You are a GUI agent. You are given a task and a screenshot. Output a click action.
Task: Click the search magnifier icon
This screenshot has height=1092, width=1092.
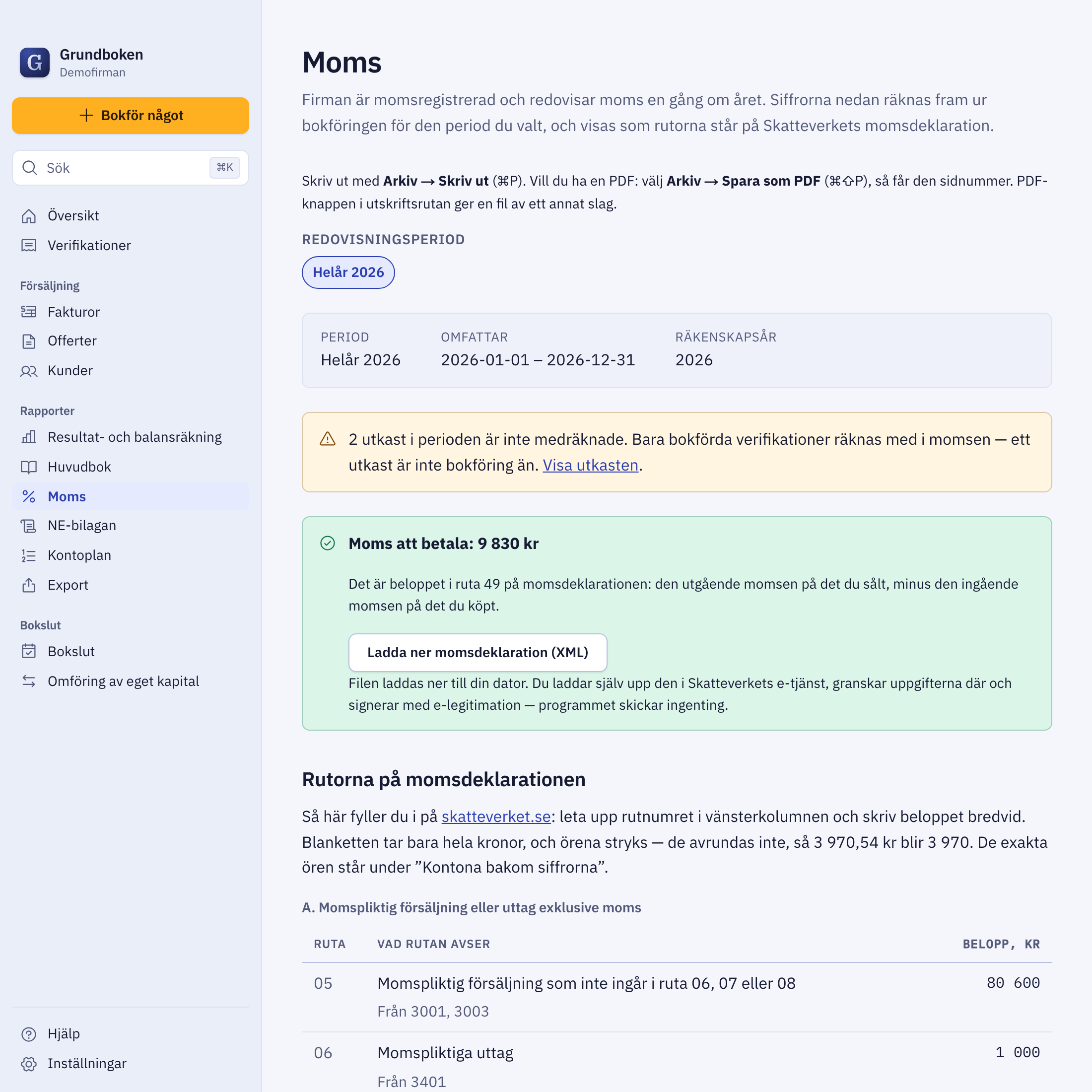click(30, 168)
